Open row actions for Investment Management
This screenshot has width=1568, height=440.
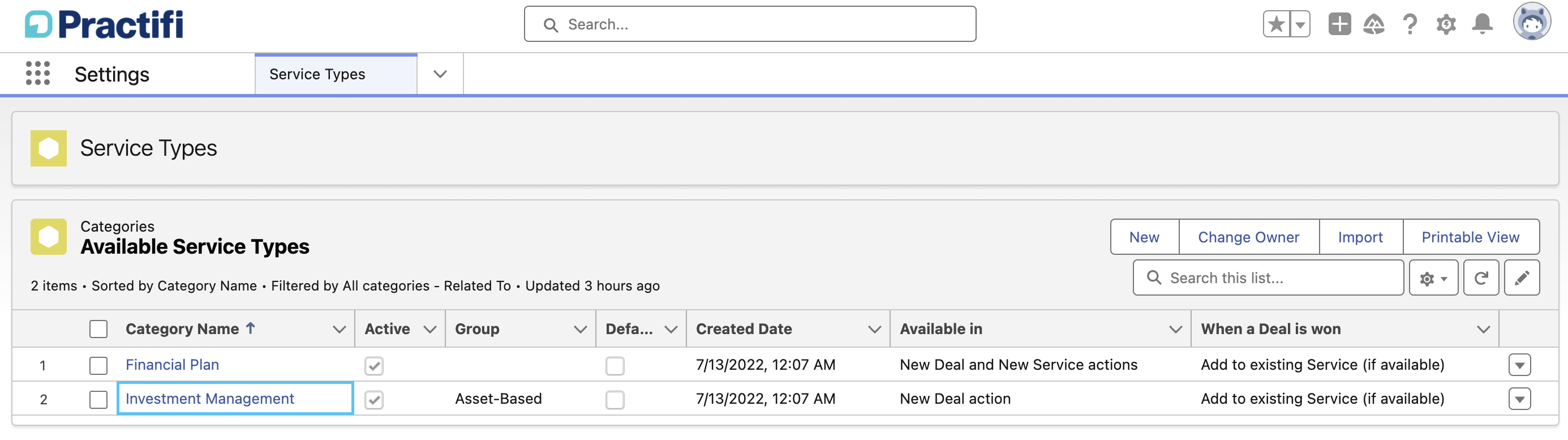(1519, 399)
